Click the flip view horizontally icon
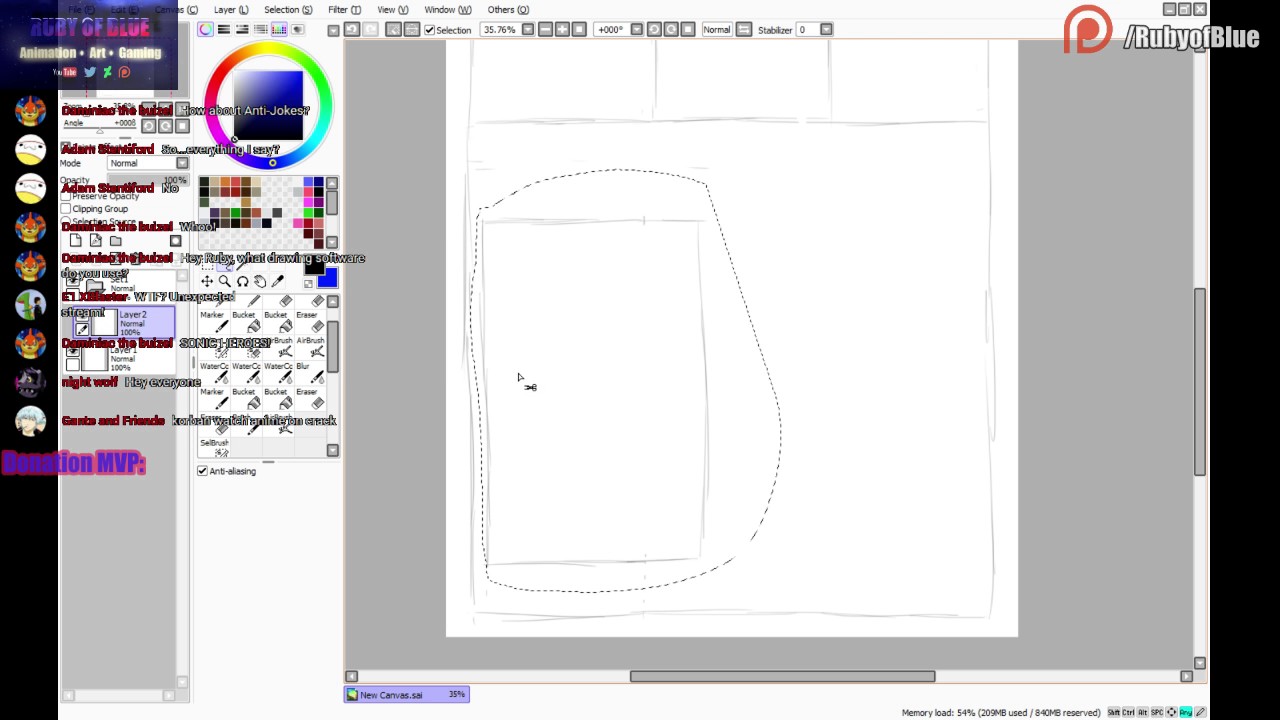The height and width of the screenshot is (720, 1280). tap(744, 30)
